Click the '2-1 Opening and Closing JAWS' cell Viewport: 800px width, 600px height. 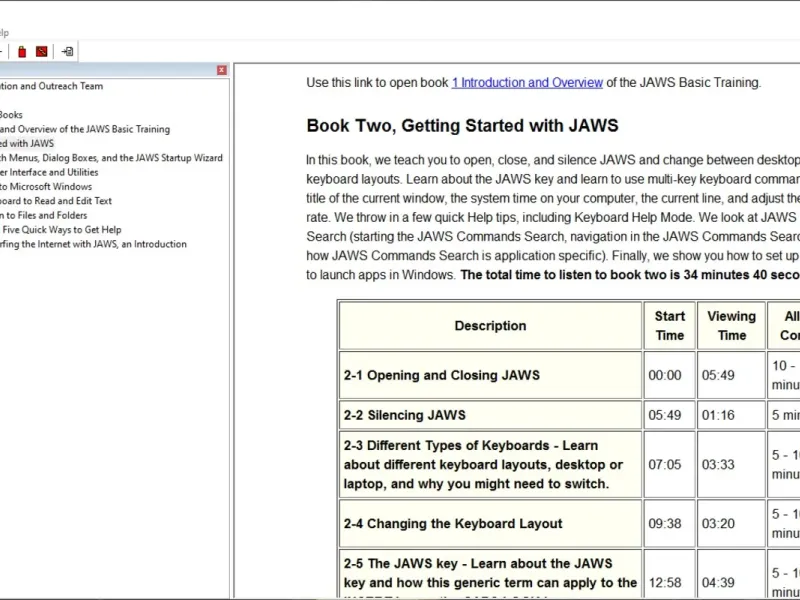coord(490,375)
